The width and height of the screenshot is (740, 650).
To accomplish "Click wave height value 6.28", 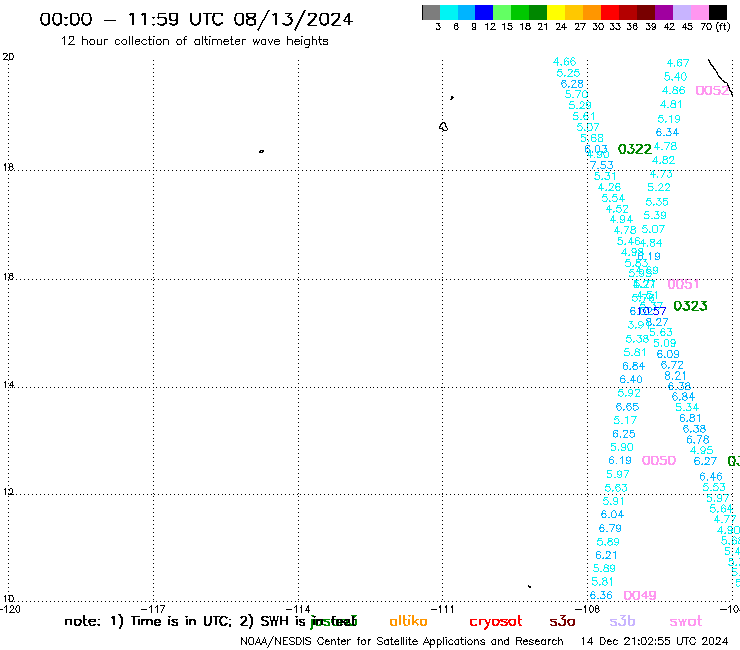I will point(572,84).
